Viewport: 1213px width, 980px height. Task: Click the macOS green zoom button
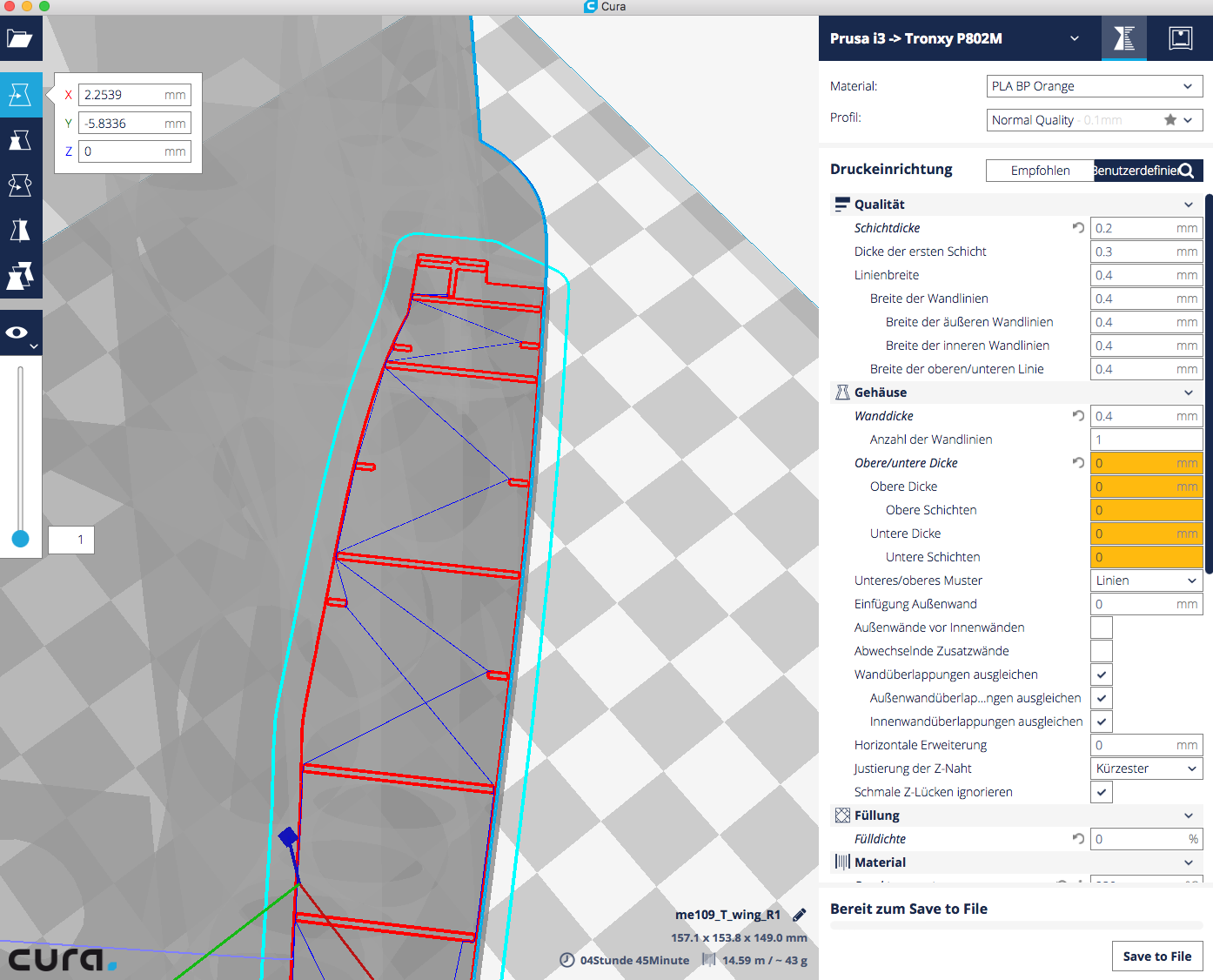pos(44,6)
